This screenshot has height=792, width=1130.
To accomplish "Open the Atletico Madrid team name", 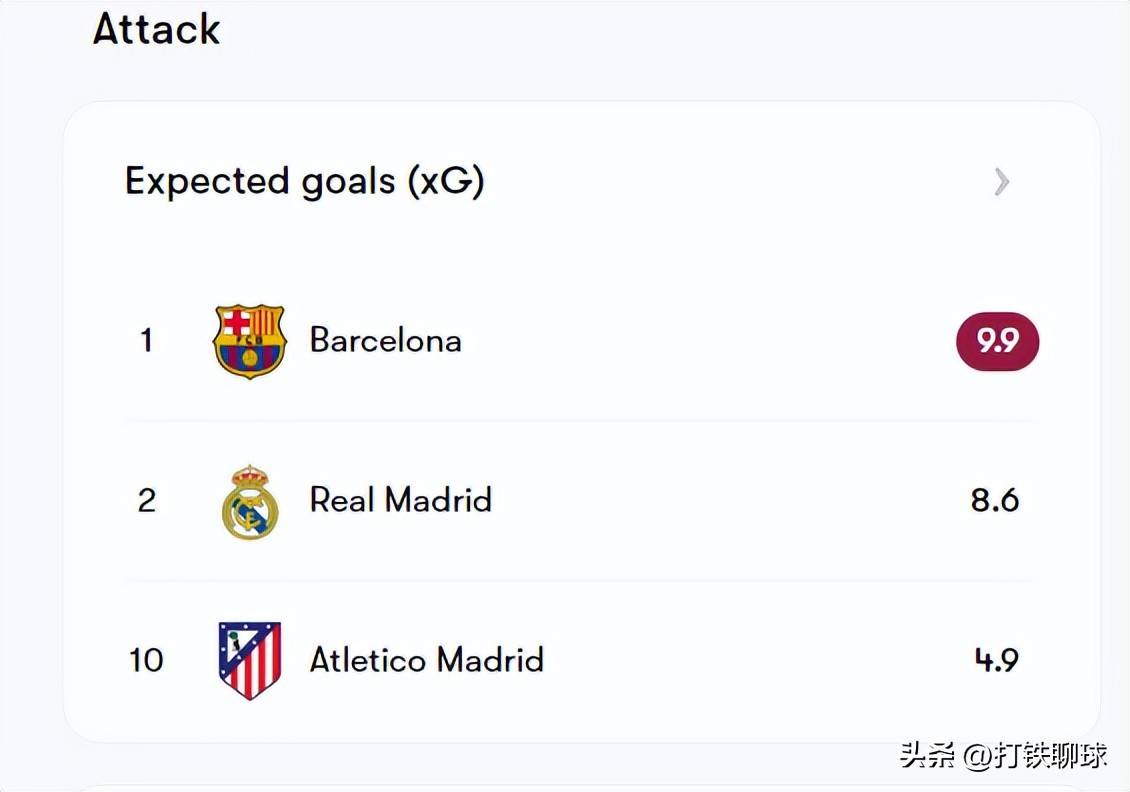I will click(426, 660).
